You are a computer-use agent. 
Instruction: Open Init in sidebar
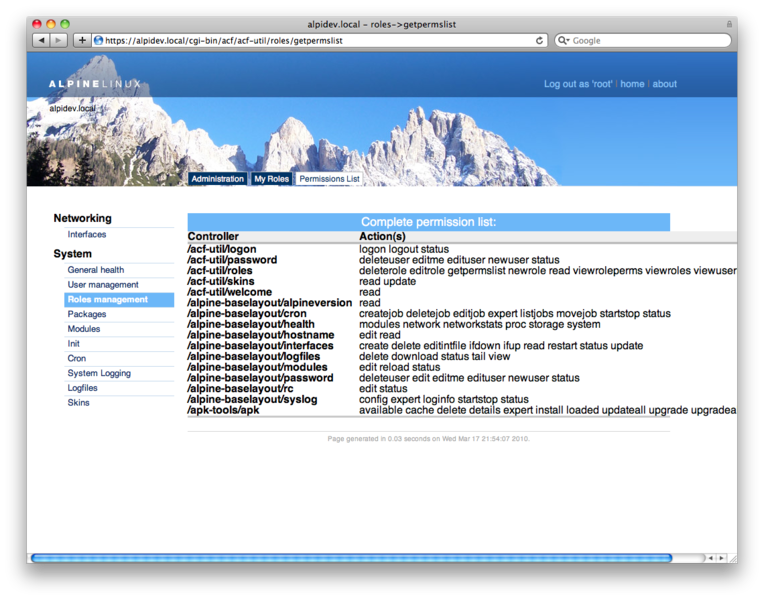click(74, 344)
